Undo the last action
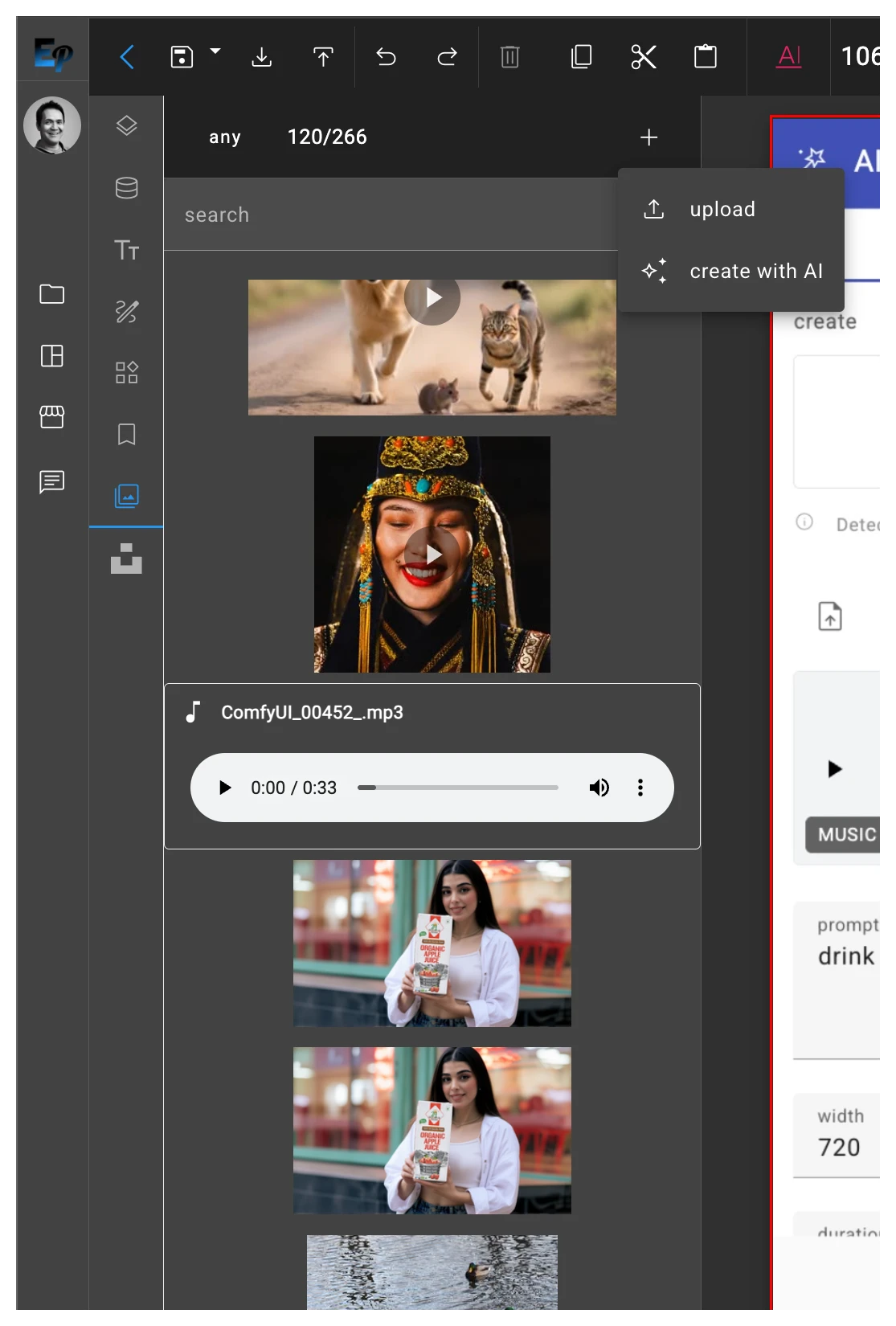 point(387,57)
